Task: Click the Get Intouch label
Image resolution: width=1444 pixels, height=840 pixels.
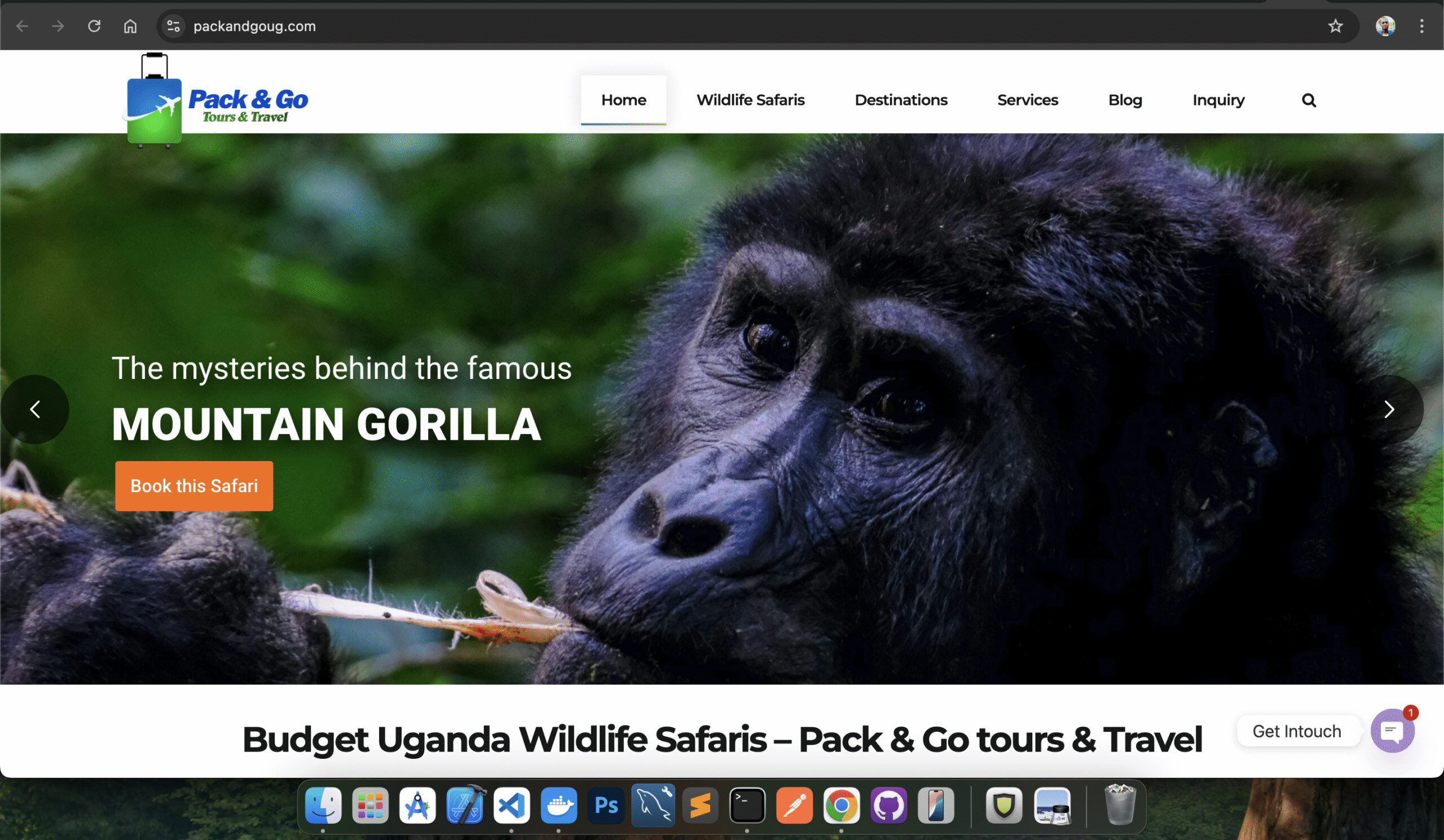Action: pos(1296,731)
